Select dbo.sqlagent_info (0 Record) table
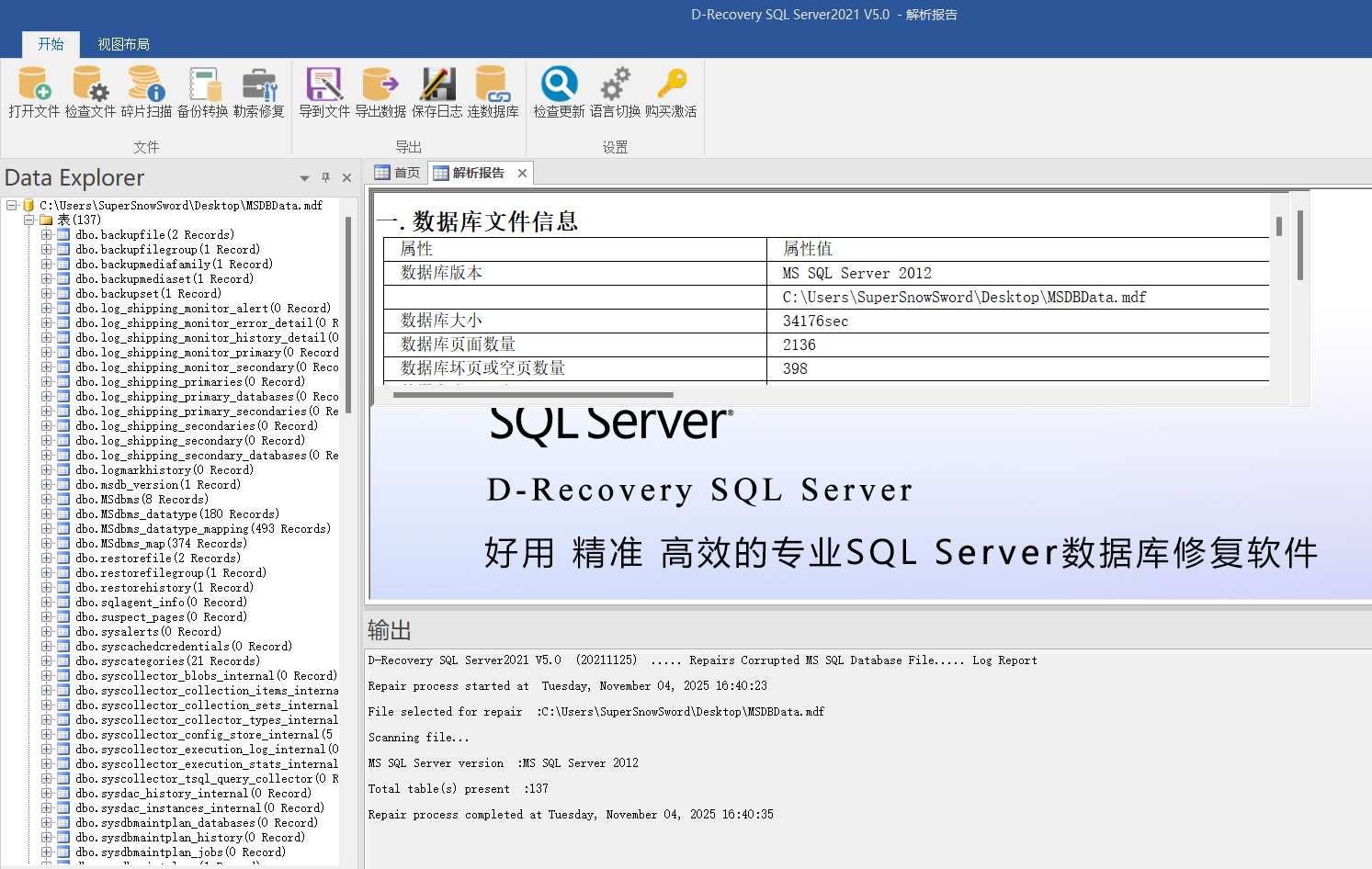 coord(162,603)
